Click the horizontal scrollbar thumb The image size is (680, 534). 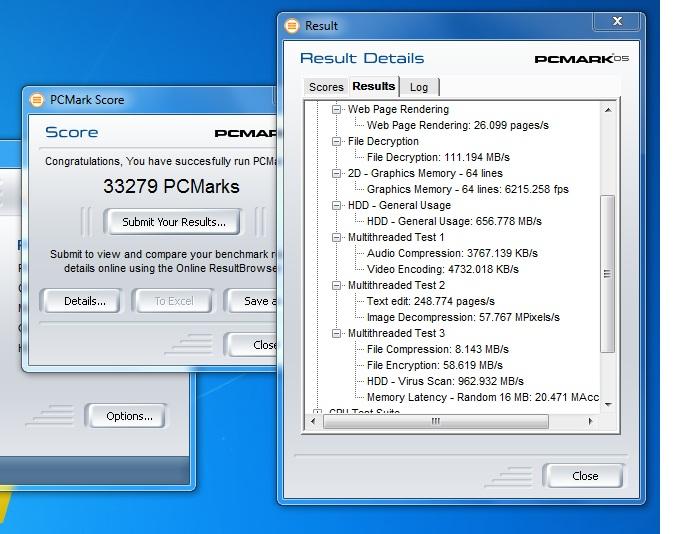tap(436, 421)
